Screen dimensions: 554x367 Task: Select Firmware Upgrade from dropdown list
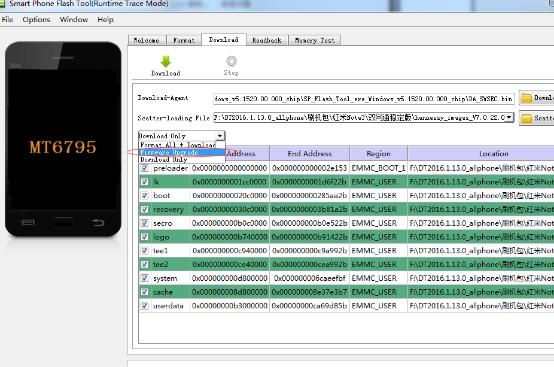(182, 152)
